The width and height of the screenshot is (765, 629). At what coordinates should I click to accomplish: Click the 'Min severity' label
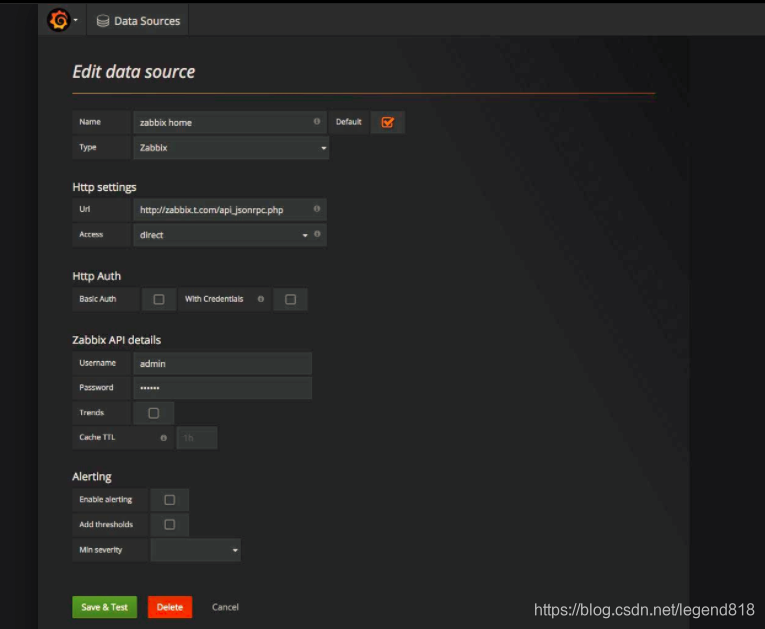pos(101,550)
